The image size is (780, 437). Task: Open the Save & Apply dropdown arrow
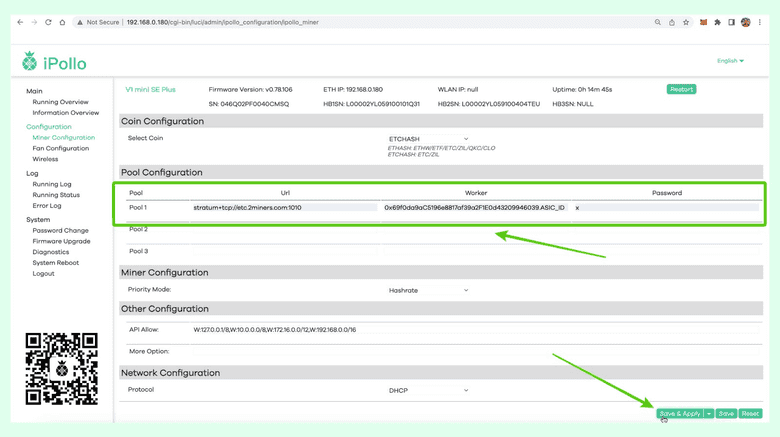[x=709, y=413]
